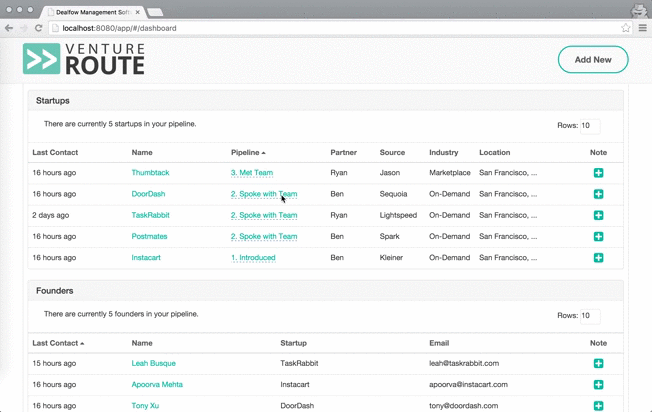652x412 pixels.
Task: Go back with browser back arrow
Action: (9, 28)
